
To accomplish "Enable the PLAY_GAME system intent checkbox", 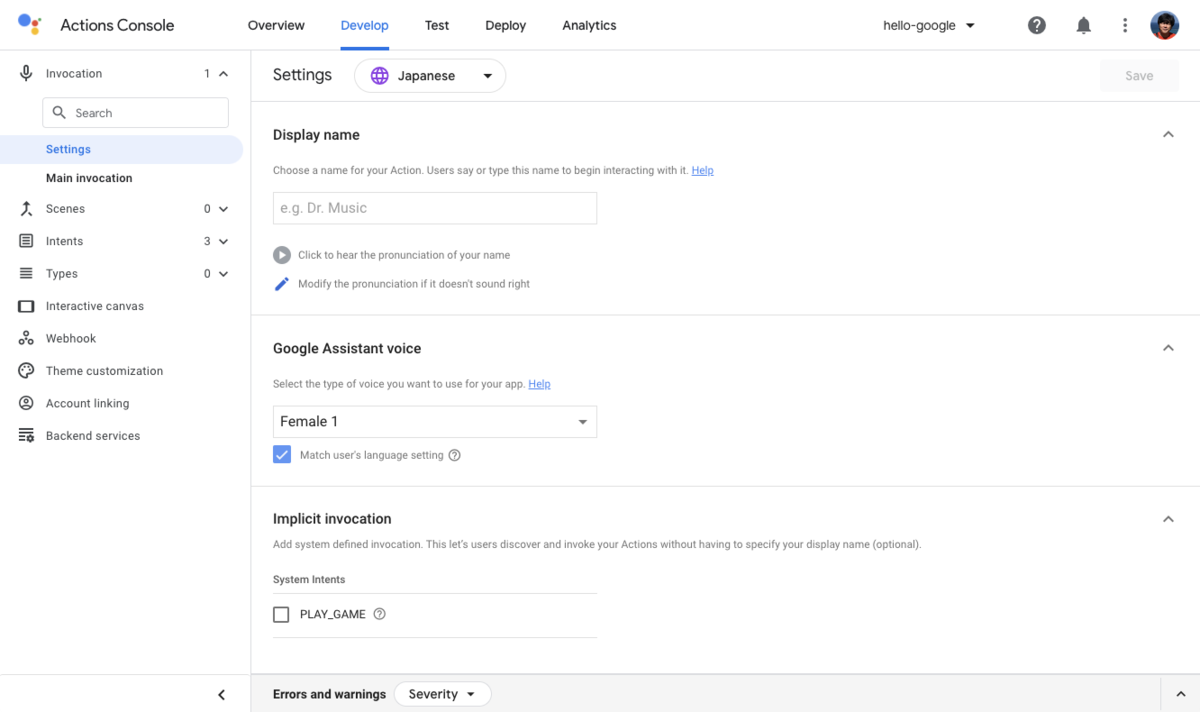I will pyautogui.click(x=281, y=615).
